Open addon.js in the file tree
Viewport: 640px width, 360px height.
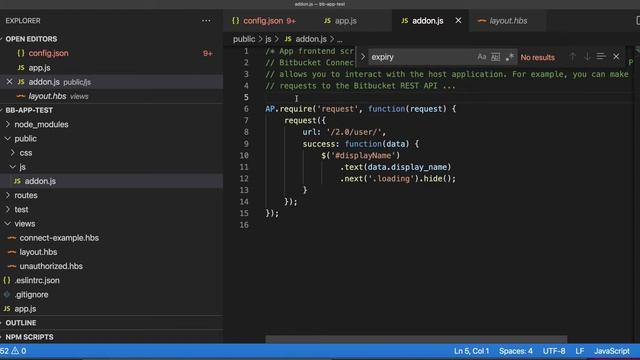[x=111, y=181]
